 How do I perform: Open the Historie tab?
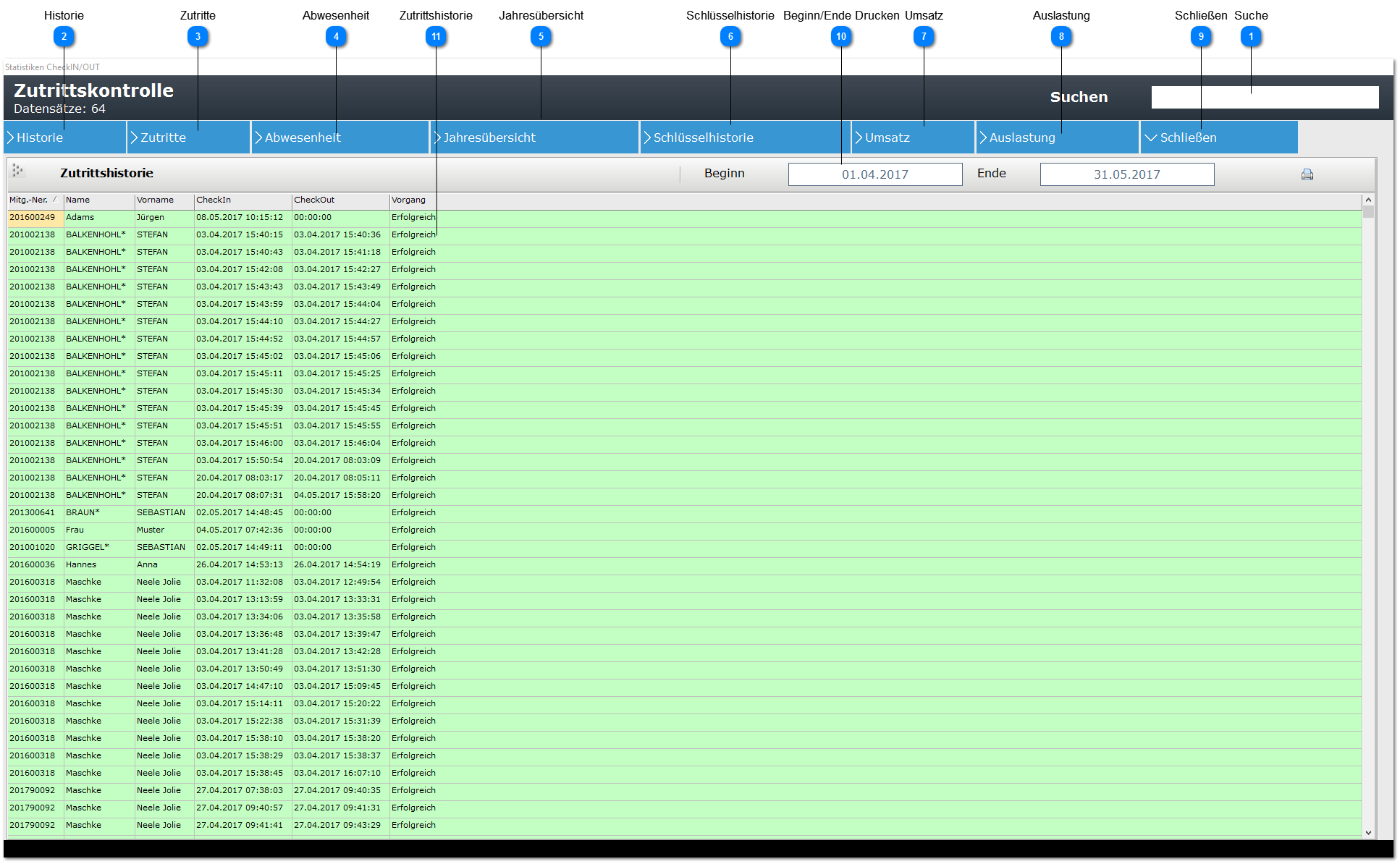tap(65, 137)
